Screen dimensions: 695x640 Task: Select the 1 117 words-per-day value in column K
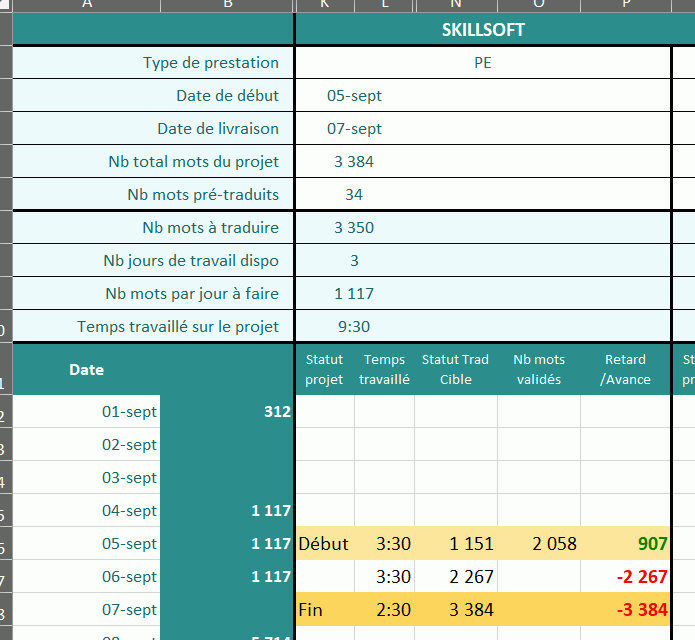(354, 293)
